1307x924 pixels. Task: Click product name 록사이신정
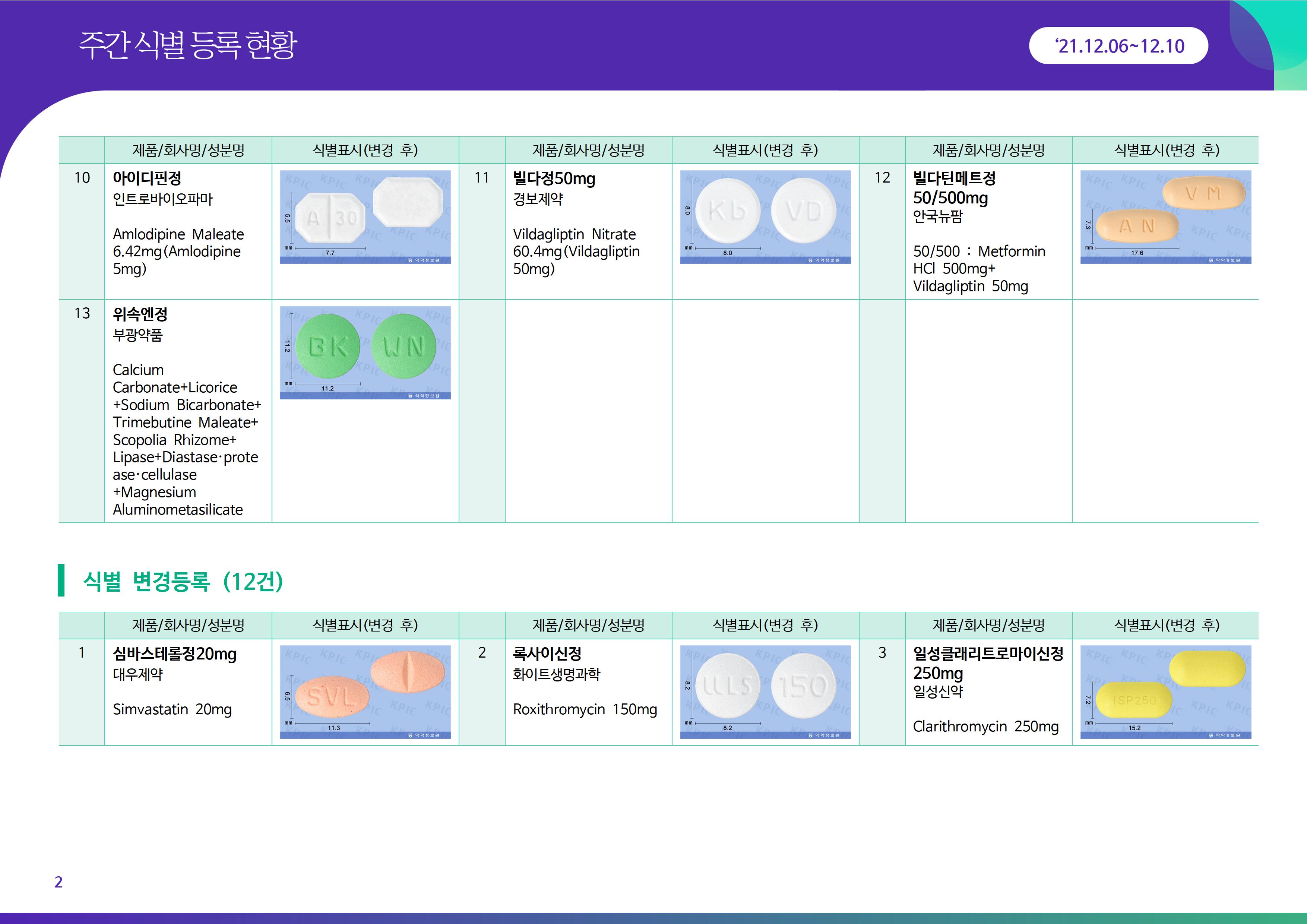[x=547, y=654]
